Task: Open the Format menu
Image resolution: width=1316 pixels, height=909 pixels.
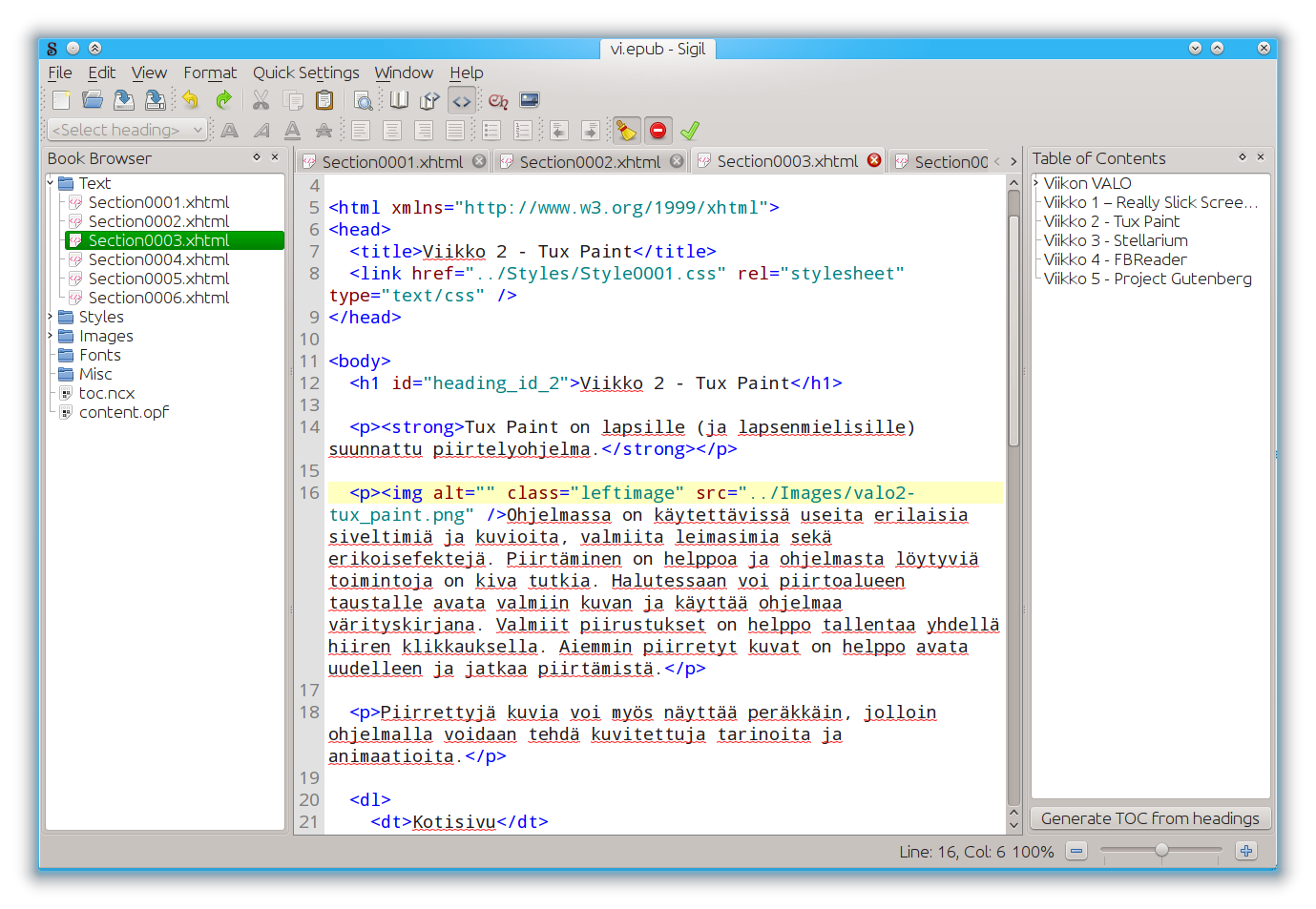Action: (210, 72)
